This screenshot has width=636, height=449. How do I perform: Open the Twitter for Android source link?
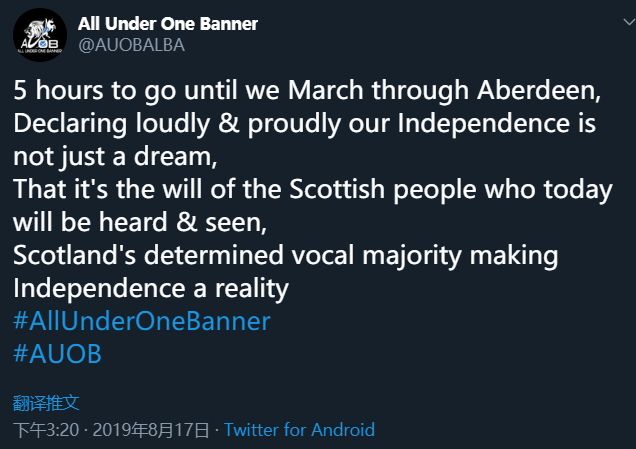click(299, 430)
